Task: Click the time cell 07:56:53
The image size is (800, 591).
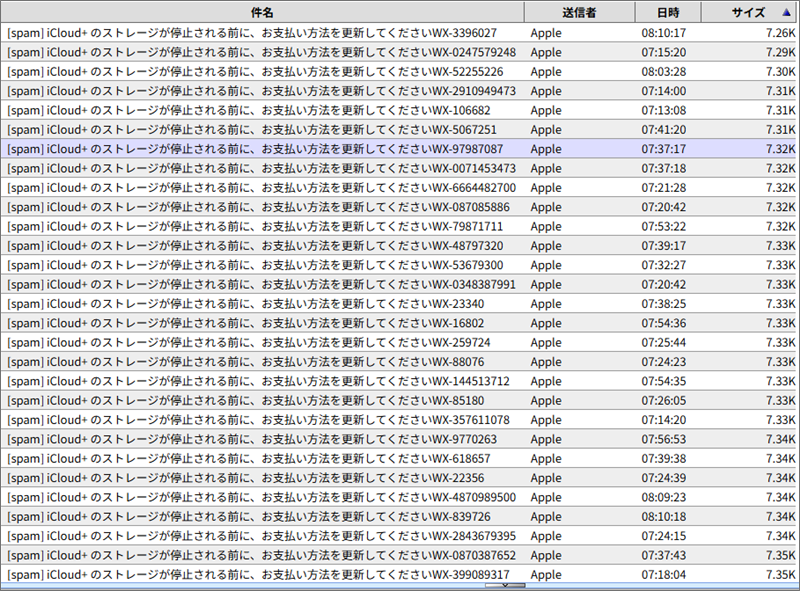Action: [x=664, y=439]
